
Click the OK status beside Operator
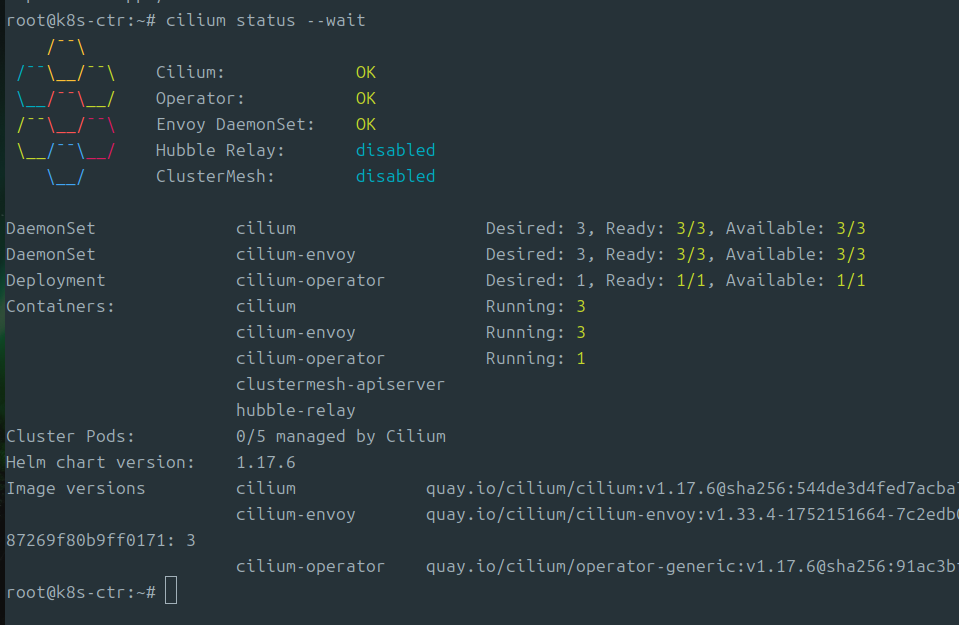pyautogui.click(x=366, y=98)
